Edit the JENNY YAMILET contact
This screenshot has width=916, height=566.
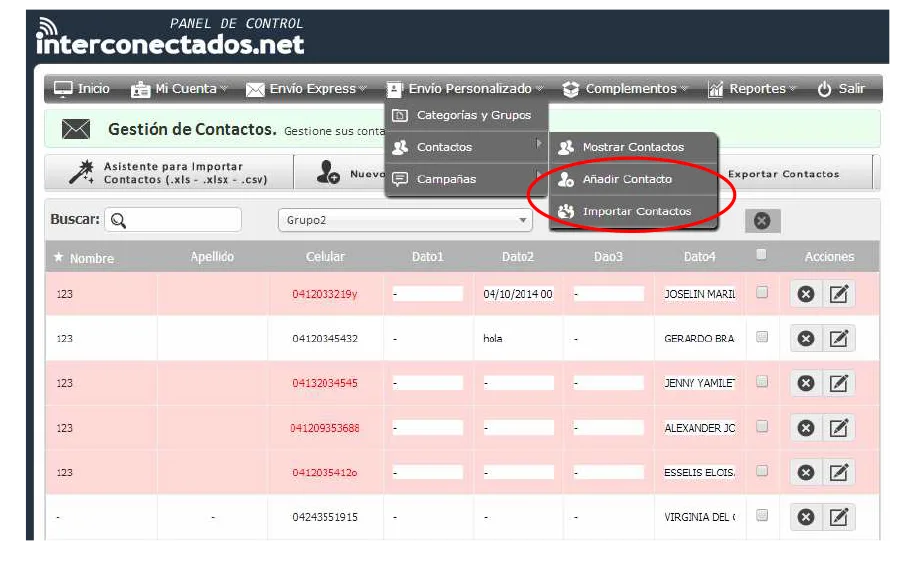coord(839,383)
